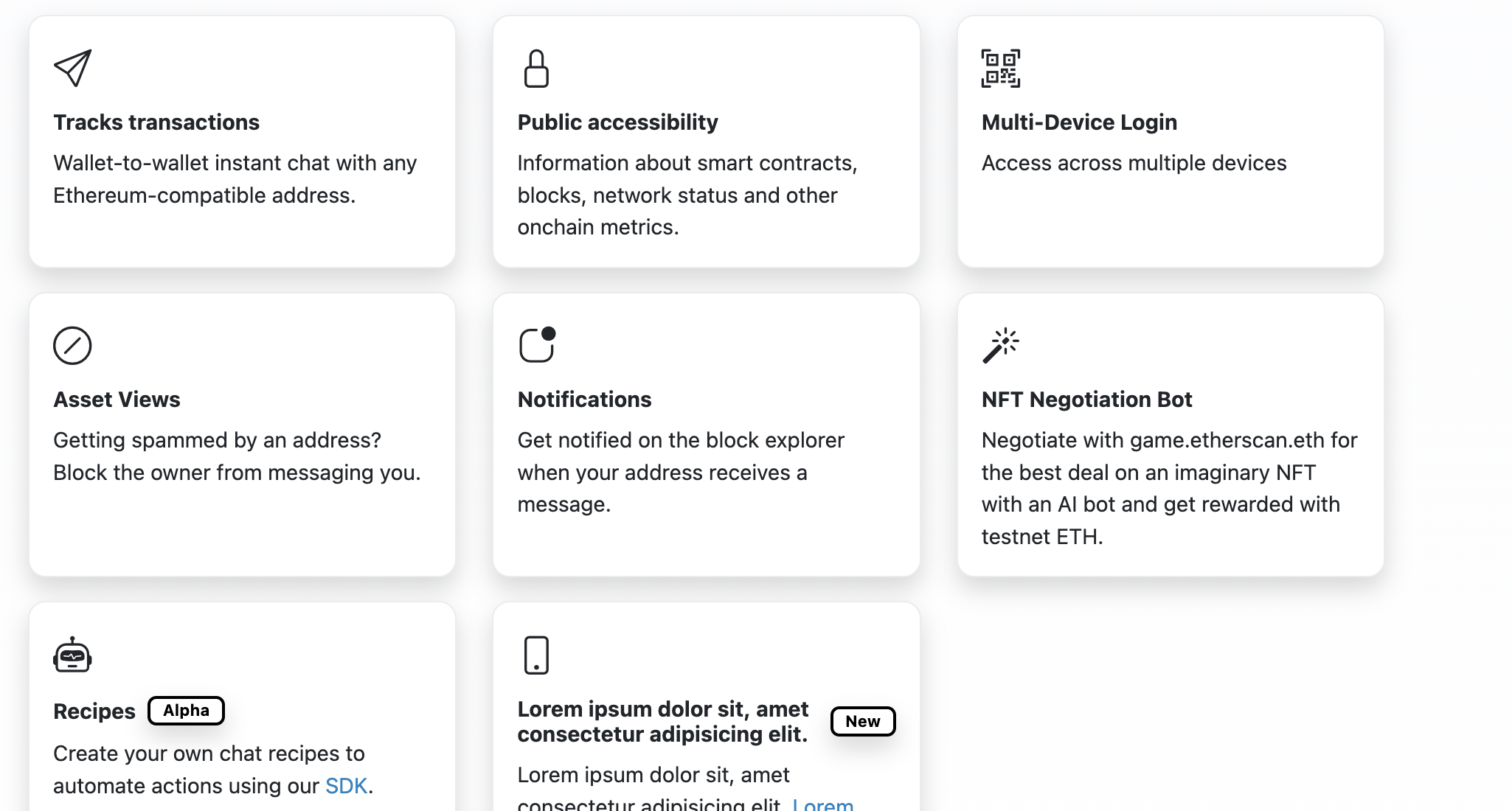This screenshot has height=811, width=1512.
Task: Click the magic wand icon for NFT Negotiation Bot
Action: tap(1001, 345)
